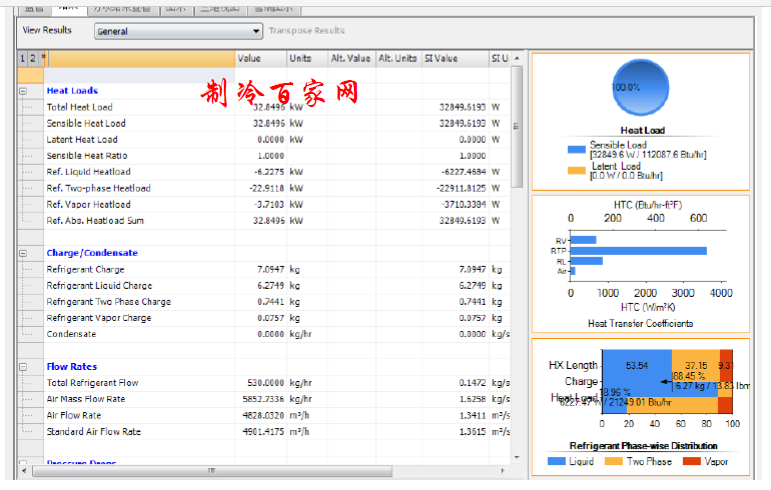Image resolution: width=771 pixels, height=490 pixels.
Task: Click the Units column header
Action: click(305, 59)
